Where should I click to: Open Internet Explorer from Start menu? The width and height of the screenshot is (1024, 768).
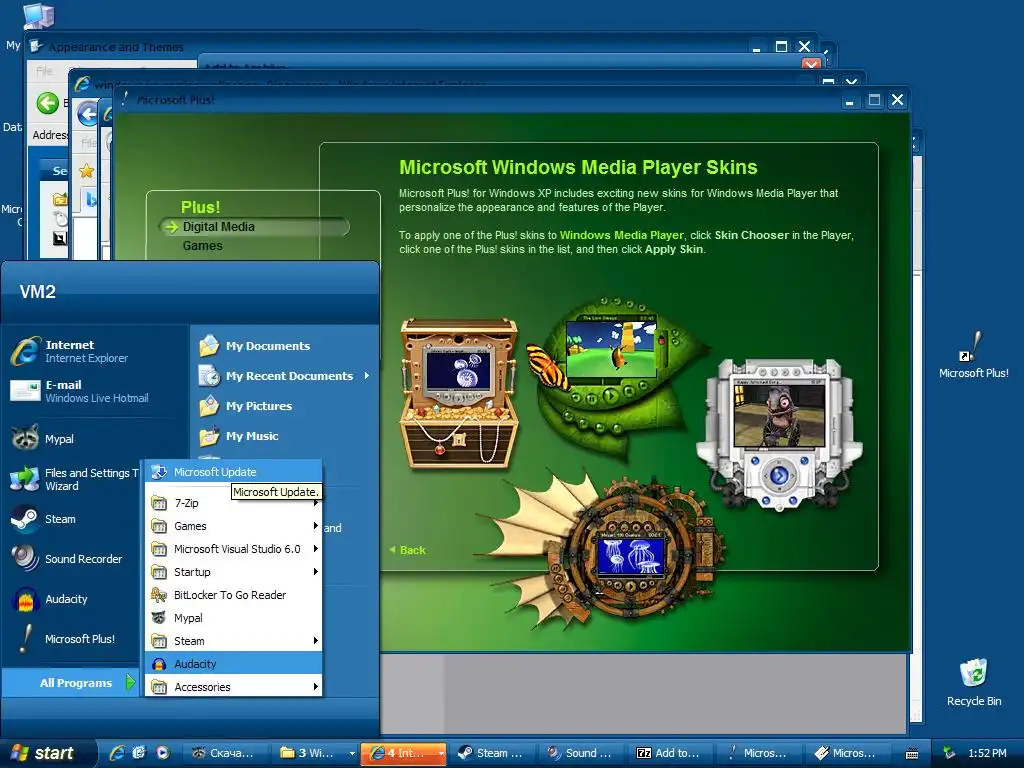click(71, 351)
